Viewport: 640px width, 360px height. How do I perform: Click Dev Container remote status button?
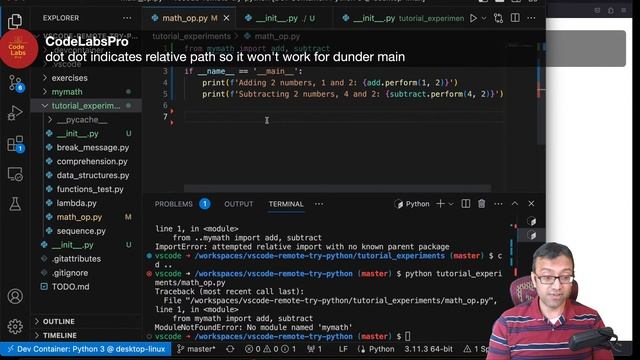[x=87, y=349]
